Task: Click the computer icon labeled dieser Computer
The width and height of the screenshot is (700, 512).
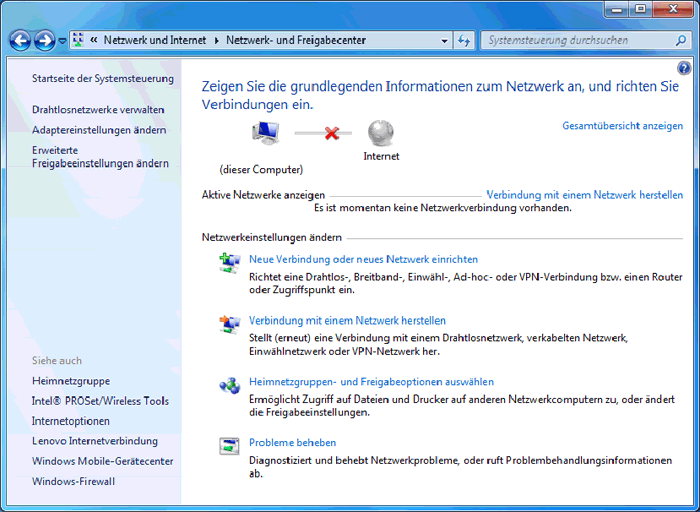Action: coord(264,133)
